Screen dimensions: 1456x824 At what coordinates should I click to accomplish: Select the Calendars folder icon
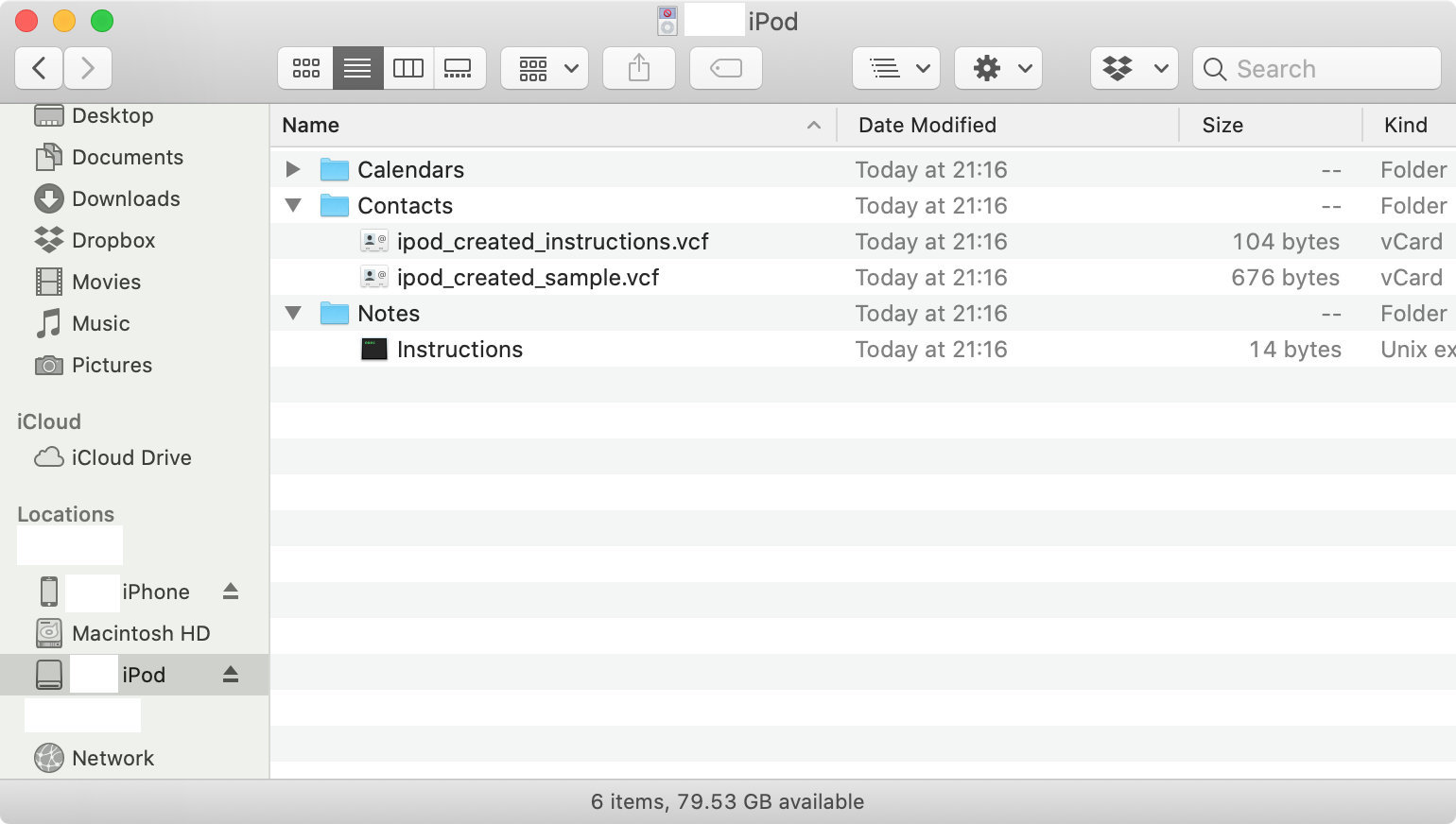pyautogui.click(x=335, y=169)
